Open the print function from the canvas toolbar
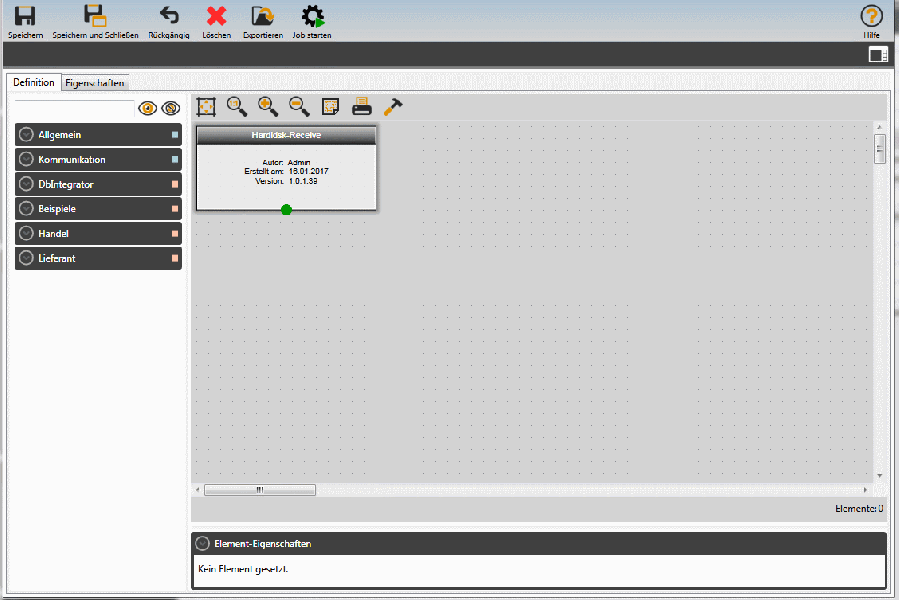The height and width of the screenshot is (600, 899). point(359,107)
